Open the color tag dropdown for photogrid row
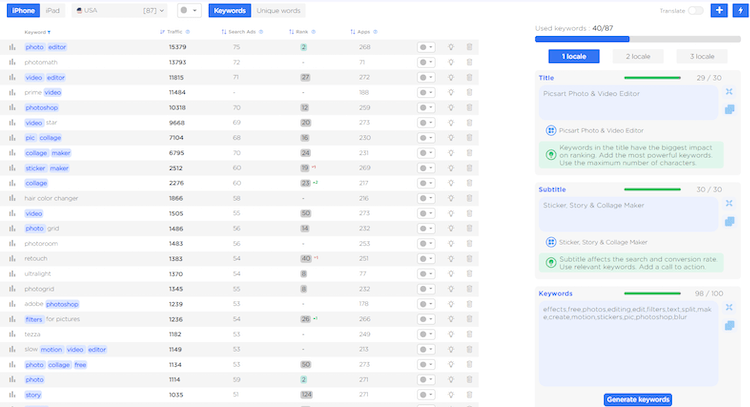The image size is (750, 407). coord(426,289)
